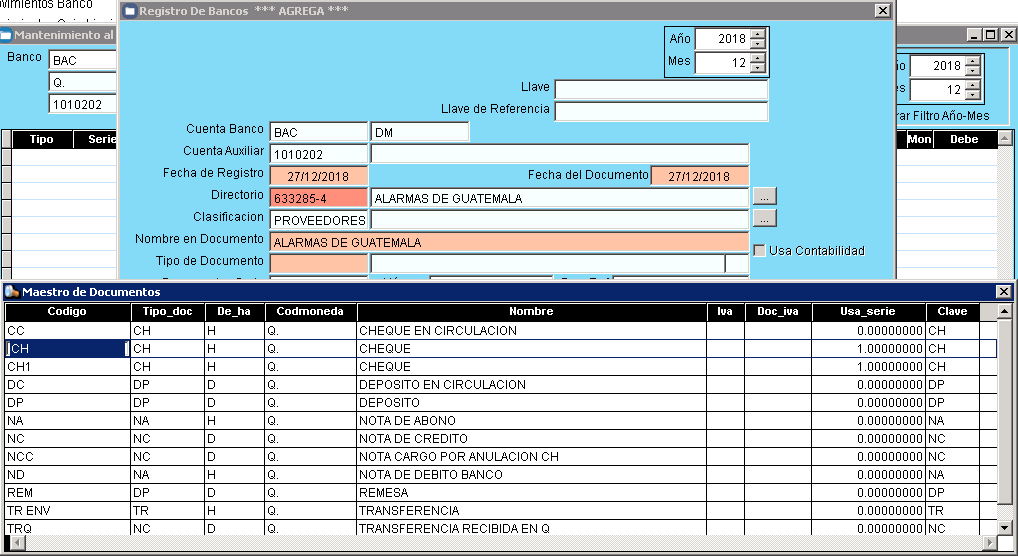
Task: Open the Clasificacion lookup ellipsis button
Action: click(x=764, y=217)
